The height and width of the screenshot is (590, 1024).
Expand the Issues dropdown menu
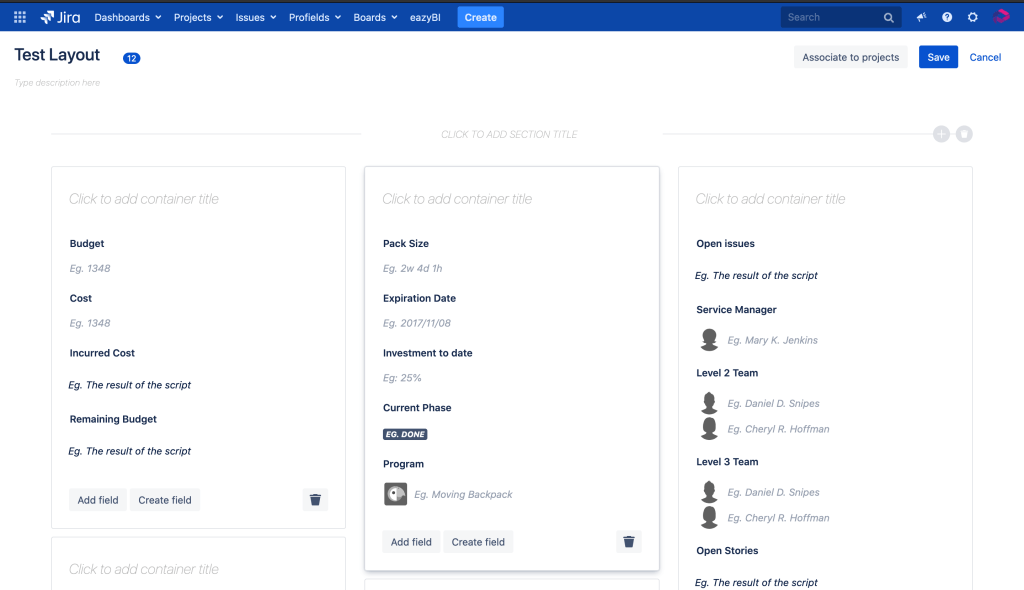(x=256, y=17)
